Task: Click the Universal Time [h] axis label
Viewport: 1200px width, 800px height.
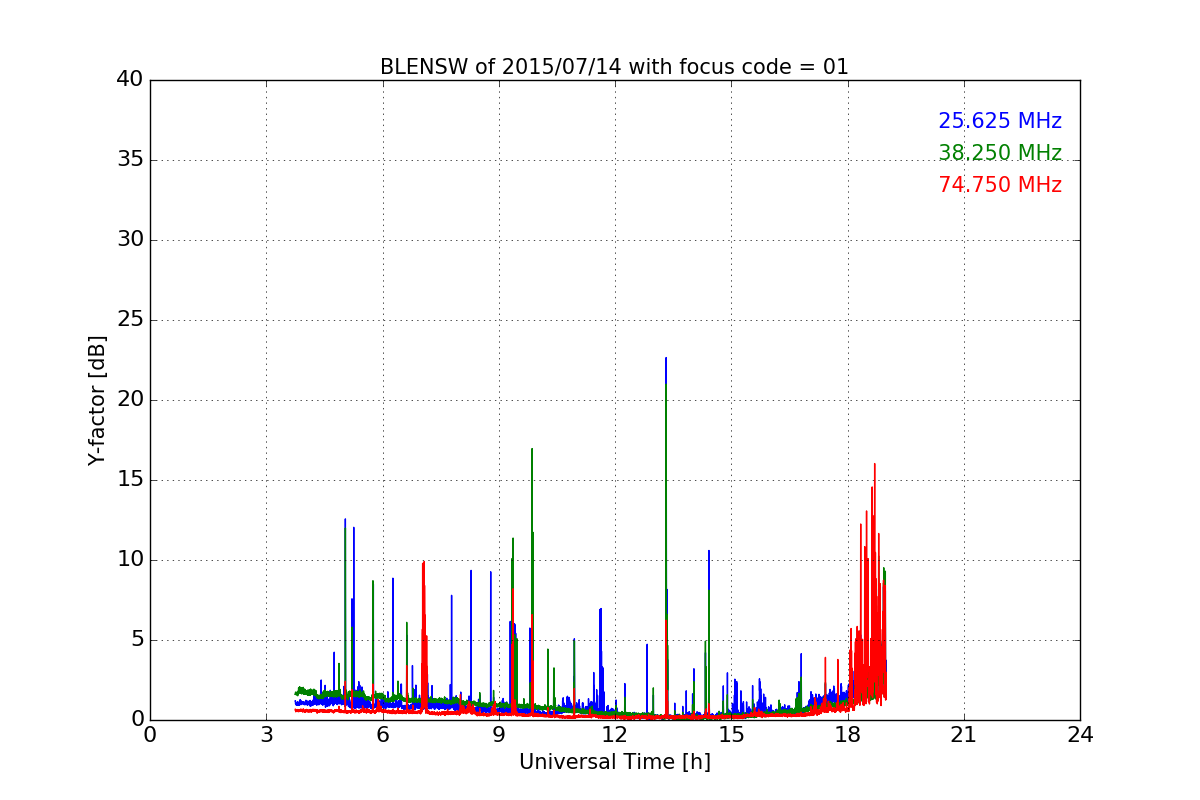Action: tap(614, 762)
